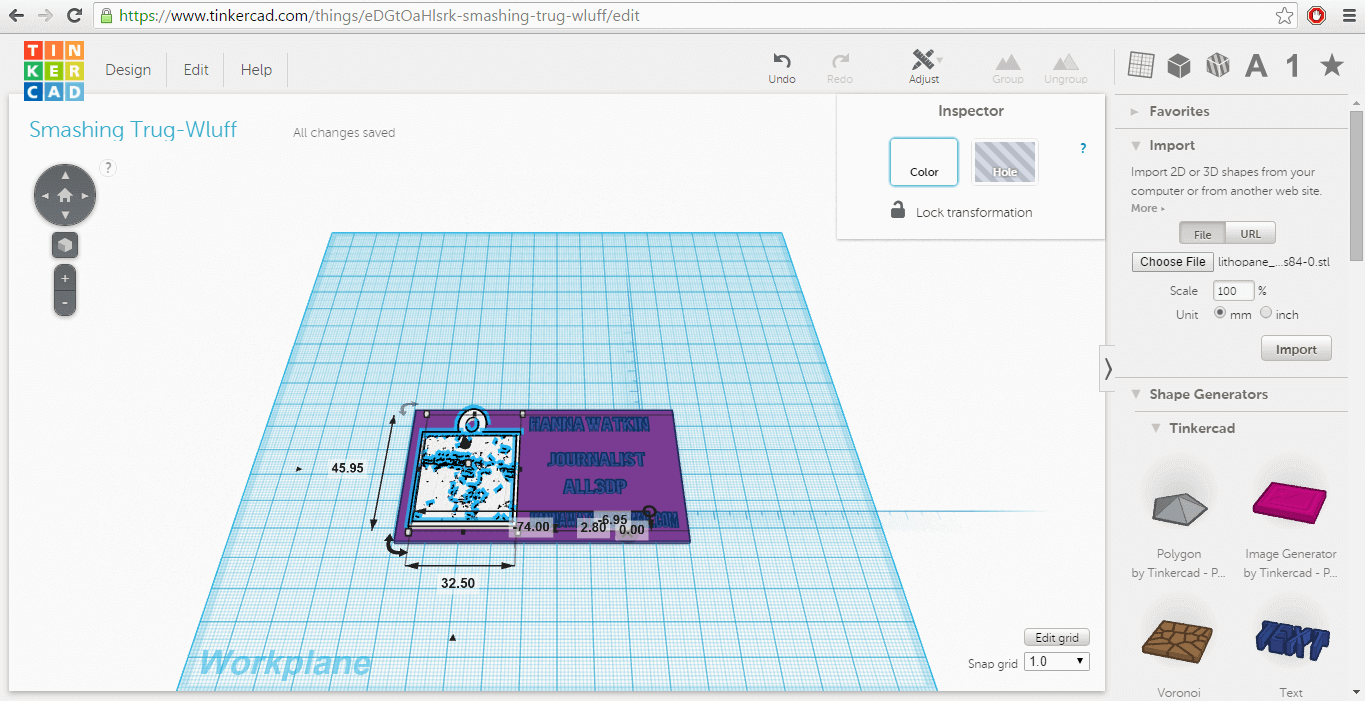Click the Import button

pos(1296,349)
